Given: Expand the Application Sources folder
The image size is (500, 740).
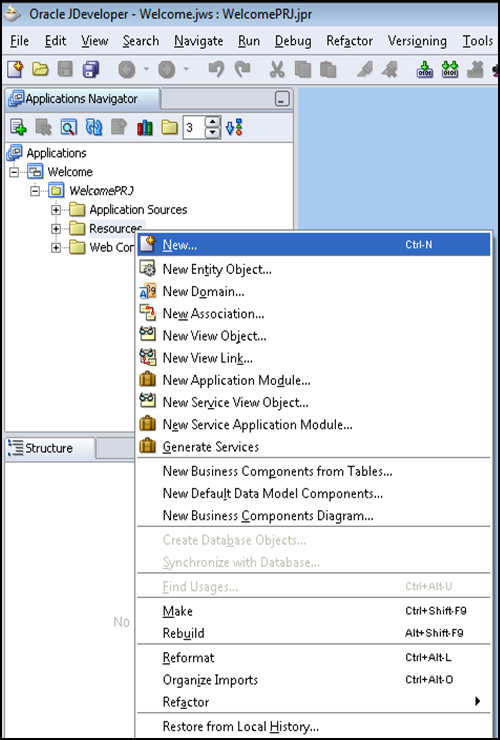Looking at the screenshot, I should pos(56,210).
